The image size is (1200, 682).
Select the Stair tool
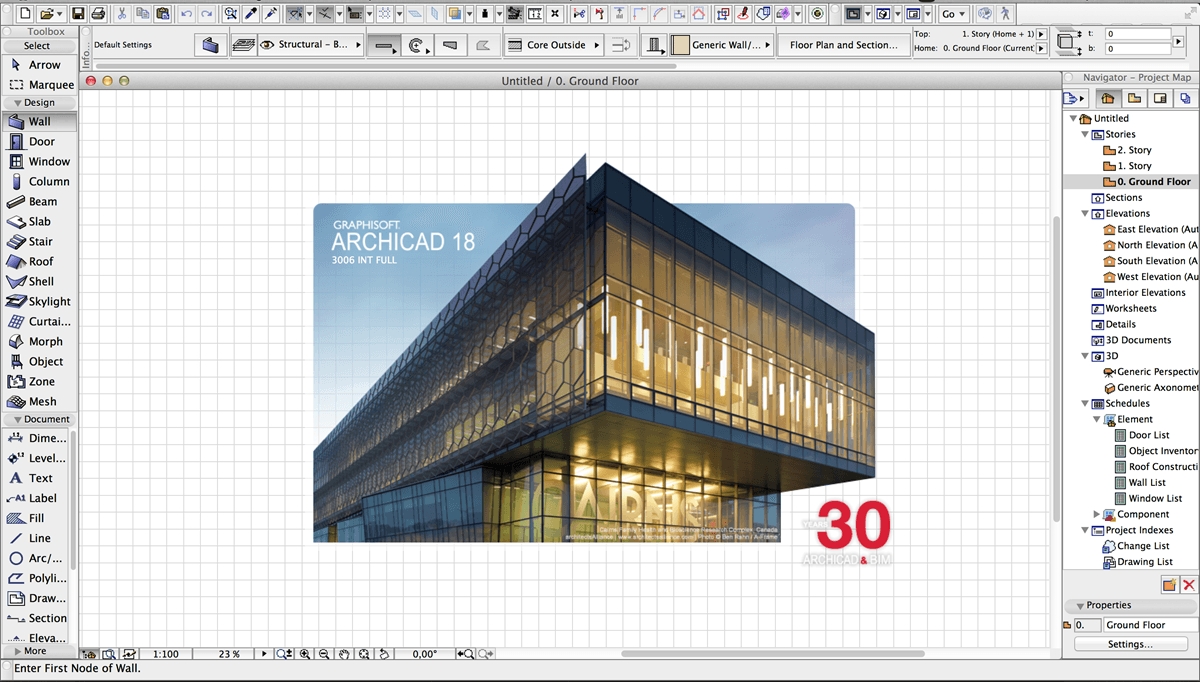pos(38,241)
